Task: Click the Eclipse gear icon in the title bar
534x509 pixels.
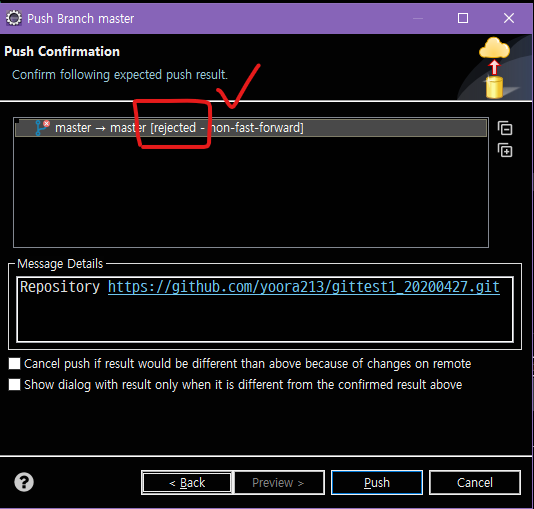Action: pyautogui.click(x=14, y=18)
